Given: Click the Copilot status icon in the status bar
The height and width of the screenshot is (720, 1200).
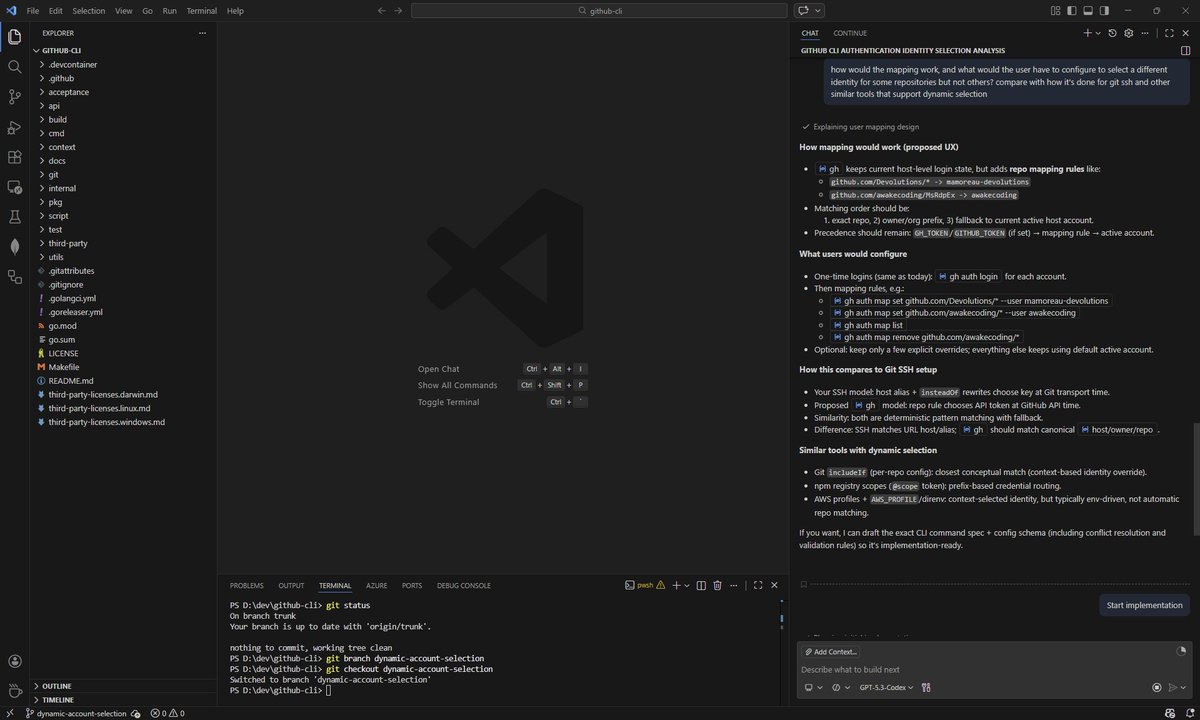Looking at the screenshot, I should pyautogui.click(x=1172, y=713).
